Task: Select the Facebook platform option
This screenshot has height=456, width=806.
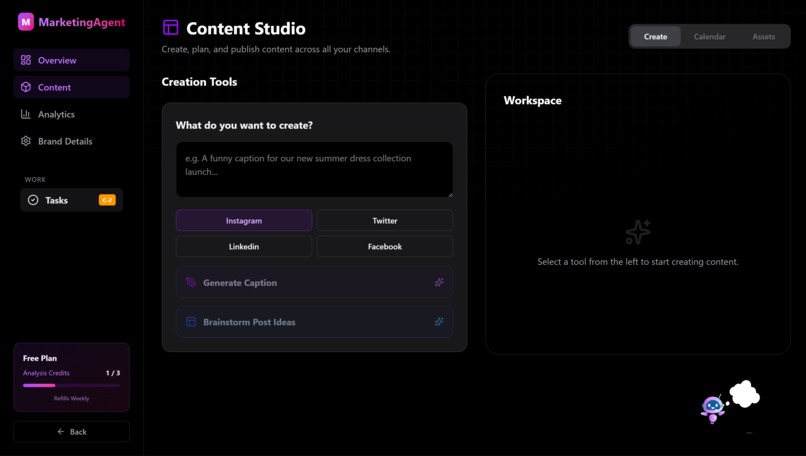Action: coord(384,246)
